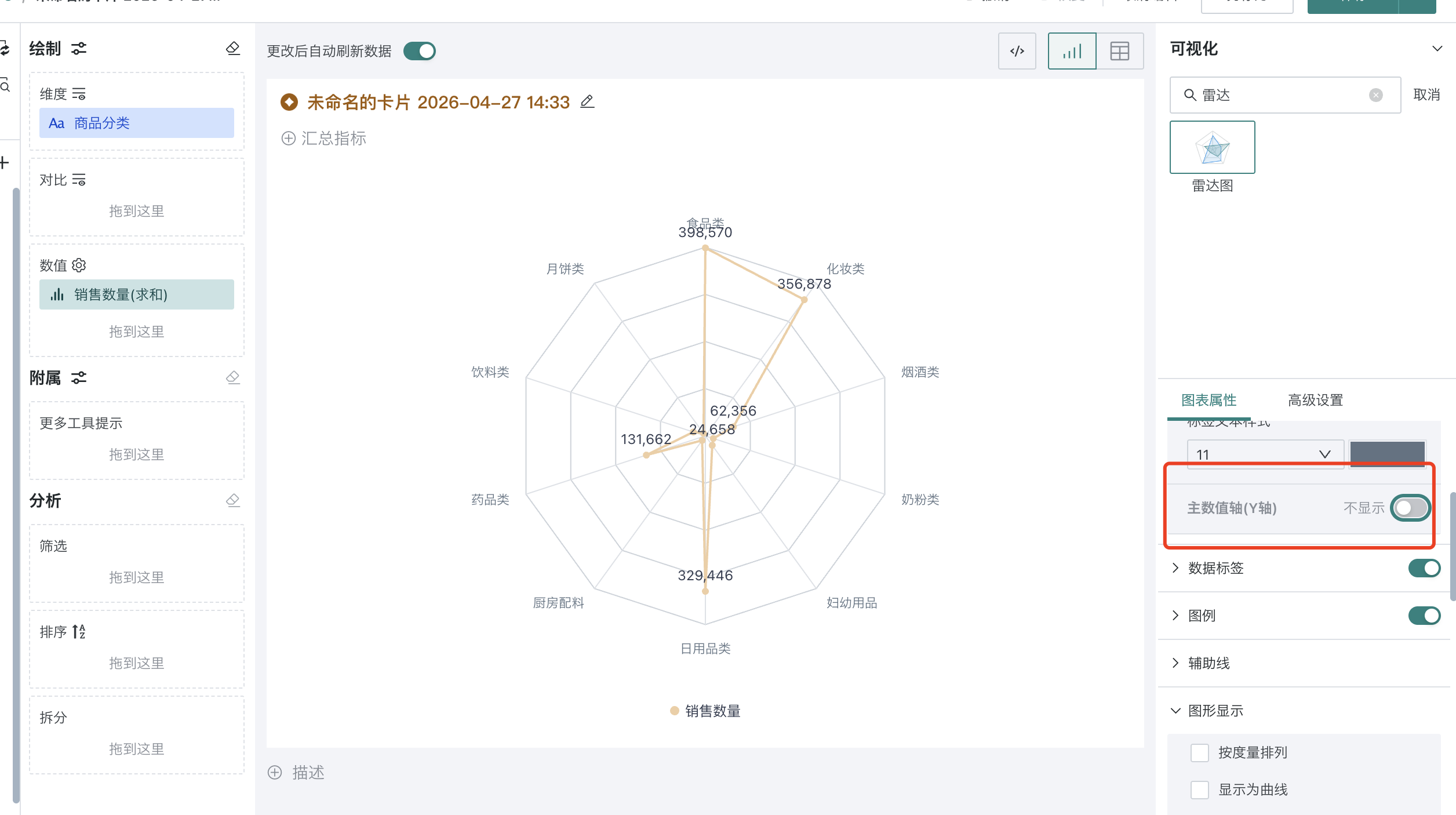The image size is (1456, 815).
Task: Check the 按度量排列 checkbox
Action: (x=1200, y=752)
